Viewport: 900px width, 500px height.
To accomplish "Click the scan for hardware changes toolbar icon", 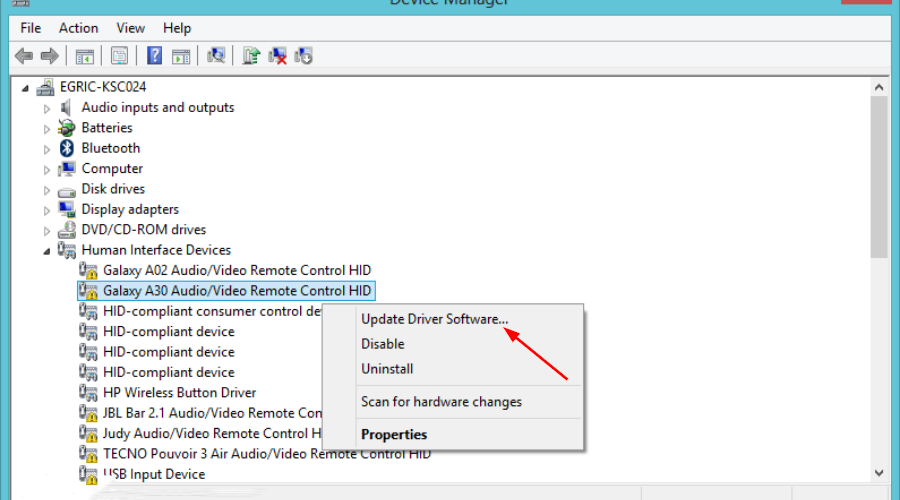I will point(215,56).
